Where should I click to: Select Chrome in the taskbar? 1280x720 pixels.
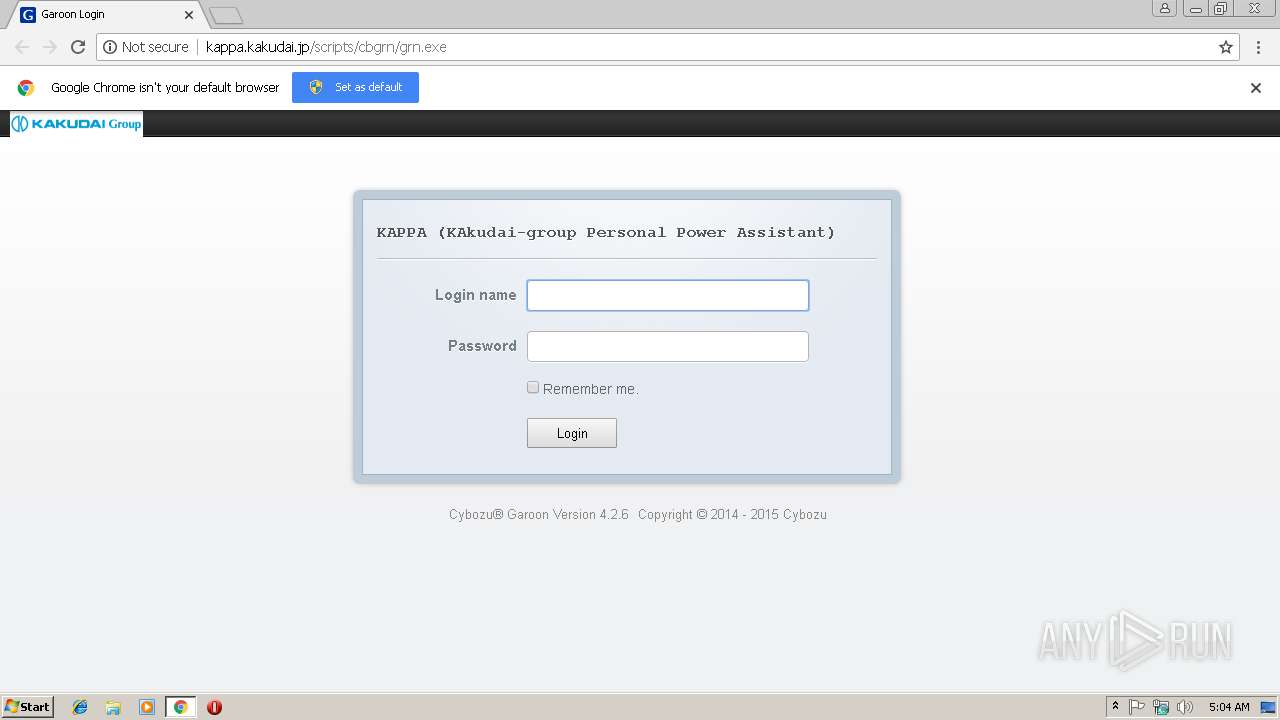180,707
